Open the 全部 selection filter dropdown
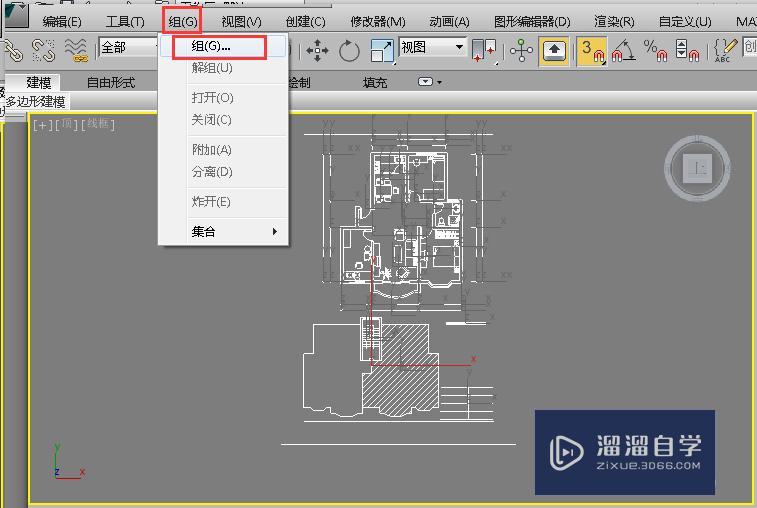This screenshot has height=508, width=757. pyautogui.click(x=128, y=48)
